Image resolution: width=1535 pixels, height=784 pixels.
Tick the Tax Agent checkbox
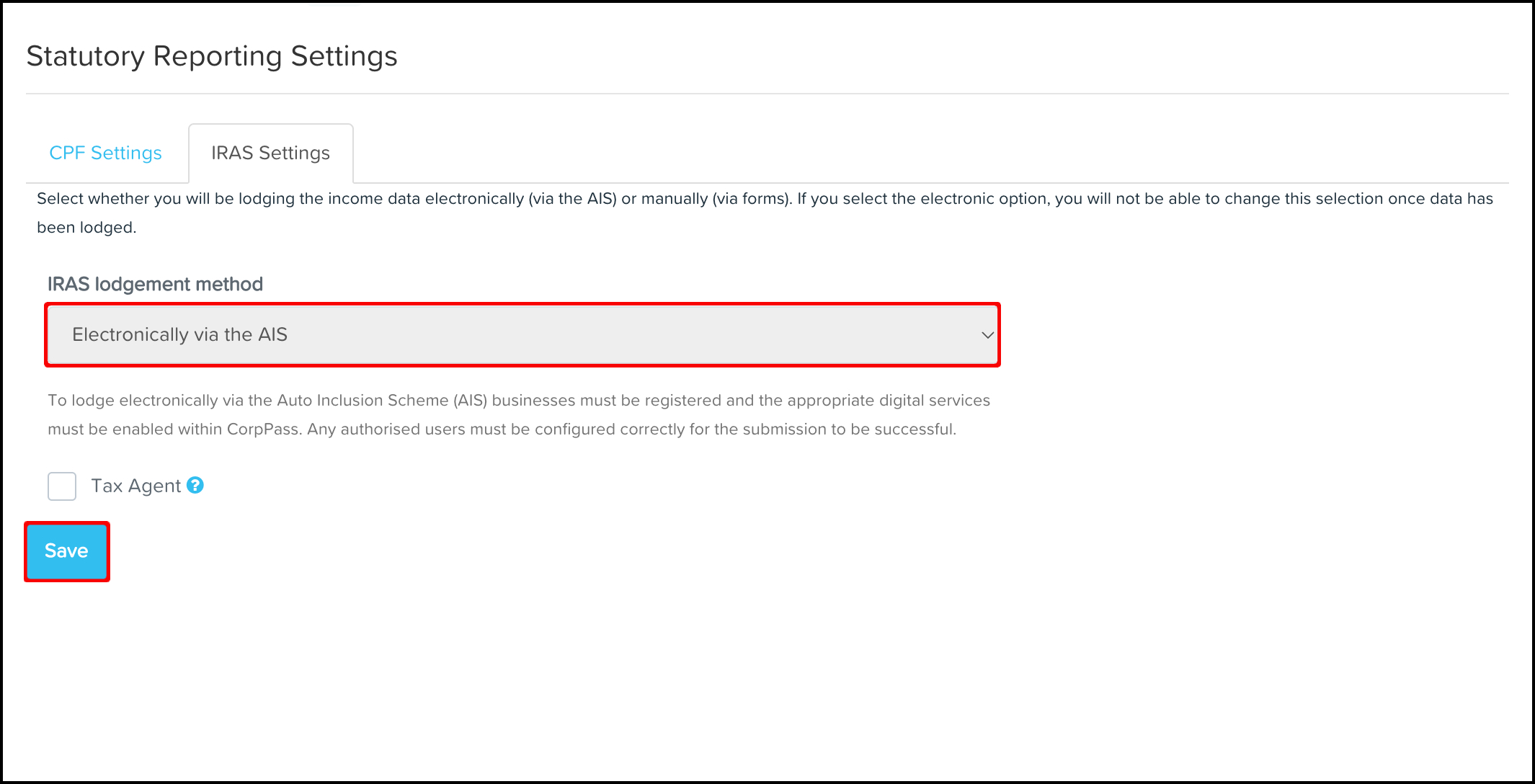pyautogui.click(x=62, y=486)
